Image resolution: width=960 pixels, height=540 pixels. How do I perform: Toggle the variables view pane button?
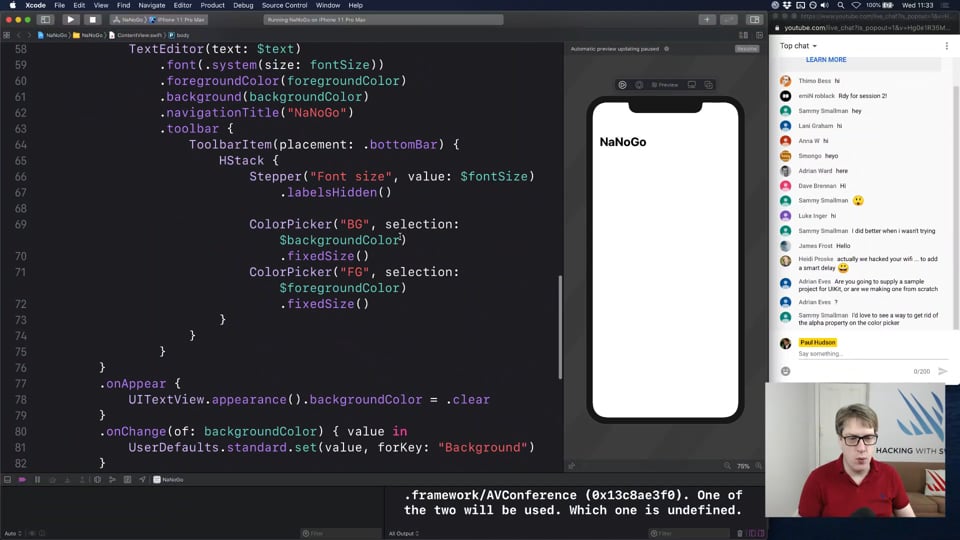click(752, 533)
